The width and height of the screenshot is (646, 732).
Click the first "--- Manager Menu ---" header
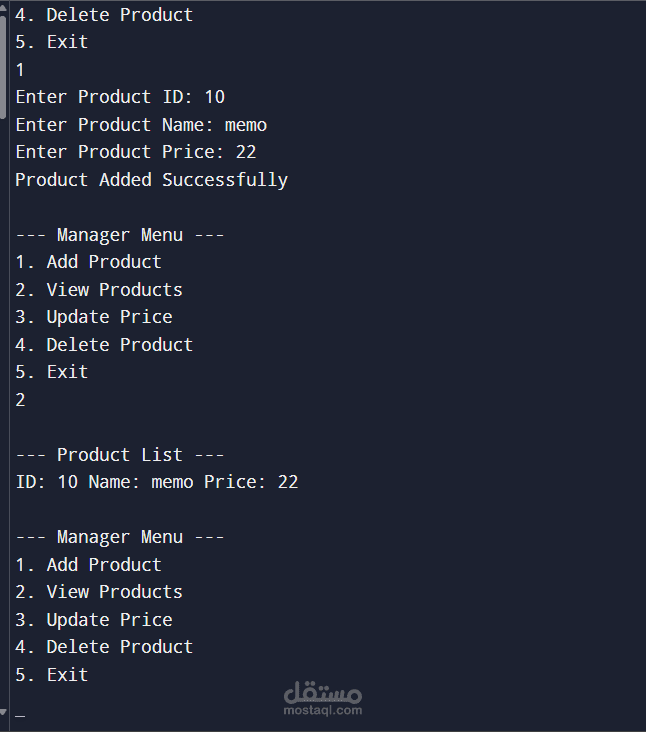tap(120, 235)
